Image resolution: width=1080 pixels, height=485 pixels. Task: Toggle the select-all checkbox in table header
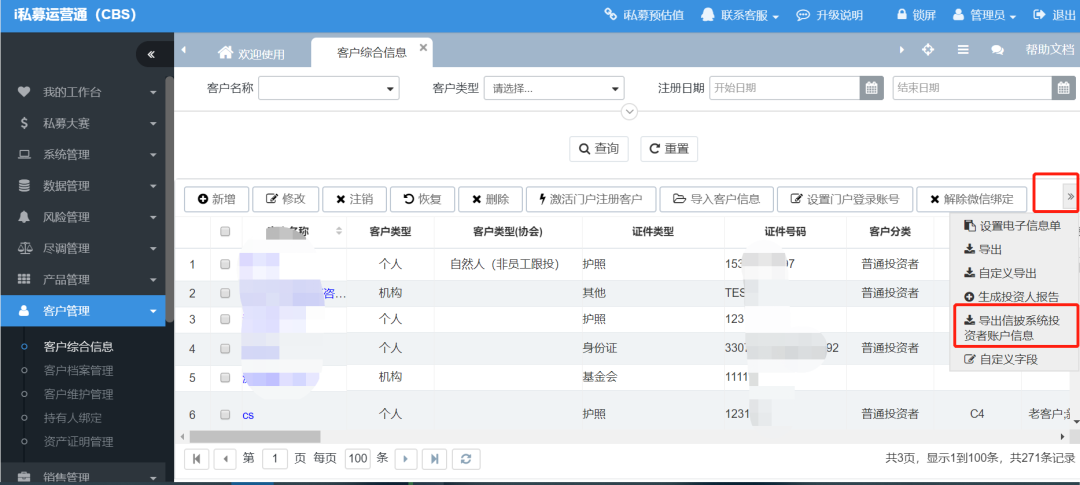(225, 232)
